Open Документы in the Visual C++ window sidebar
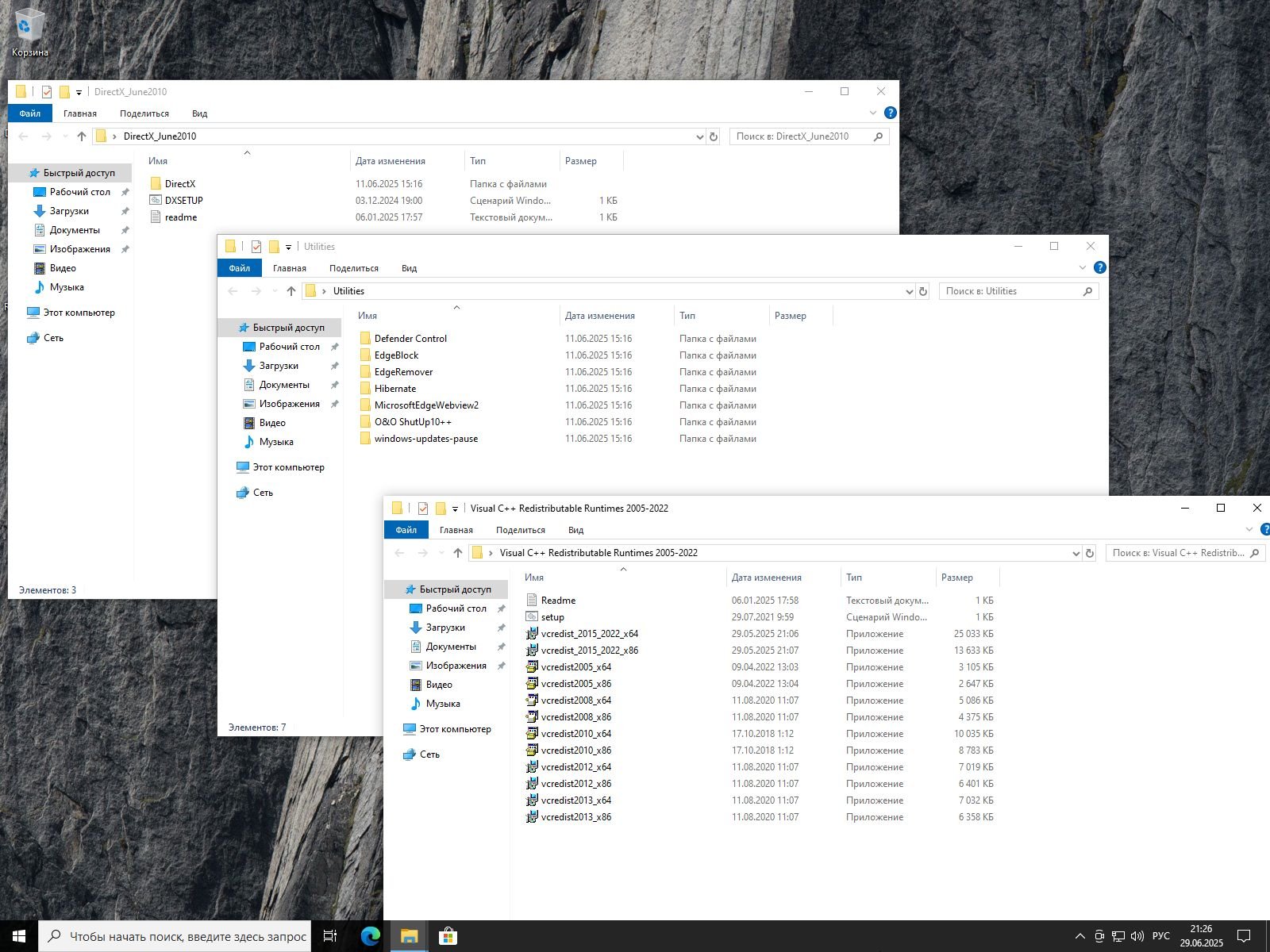The image size is (1270, 952). pos(451,647)
